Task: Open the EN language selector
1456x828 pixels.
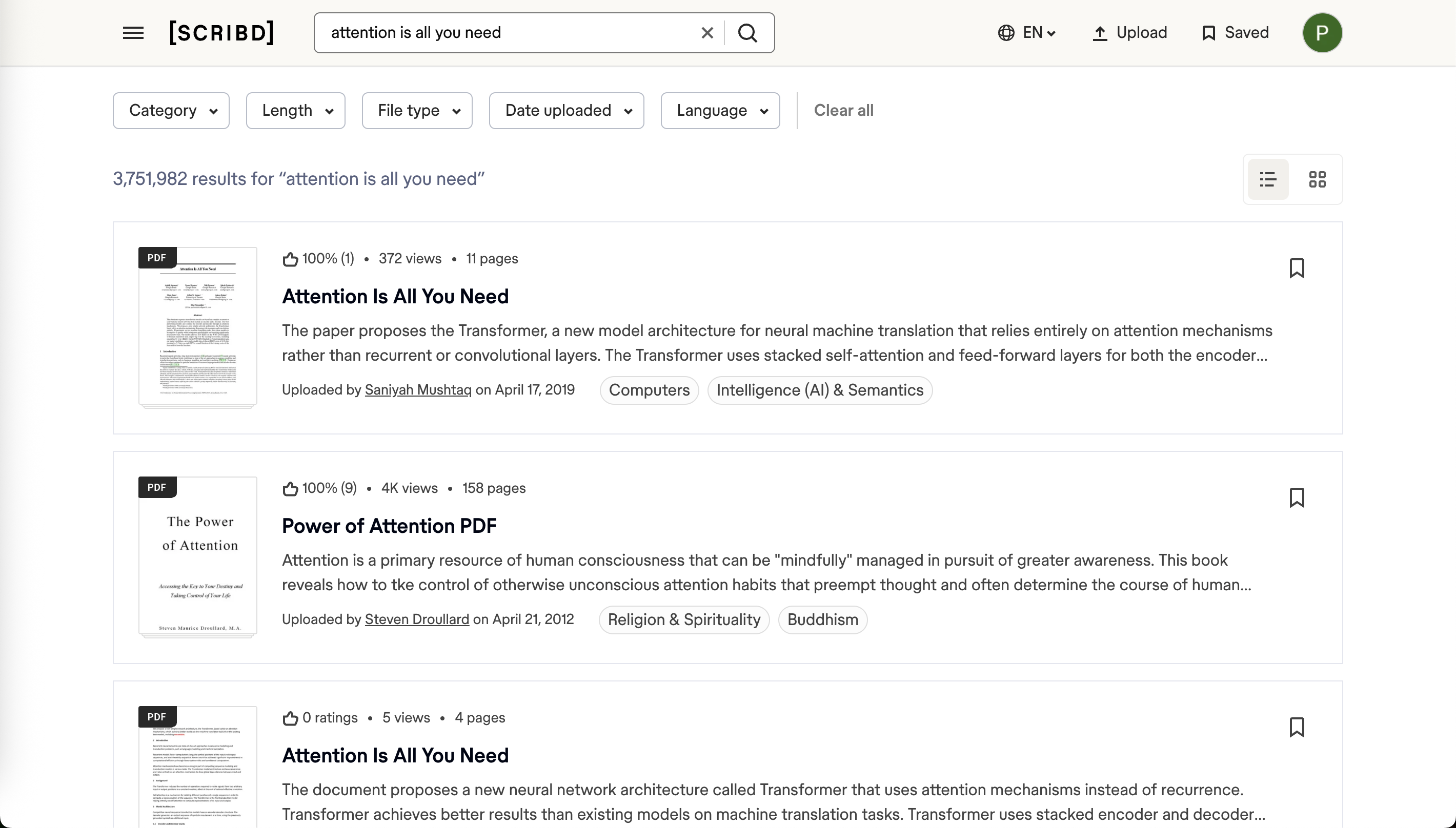Action: pyautogui.click(x=1027, y=33)
